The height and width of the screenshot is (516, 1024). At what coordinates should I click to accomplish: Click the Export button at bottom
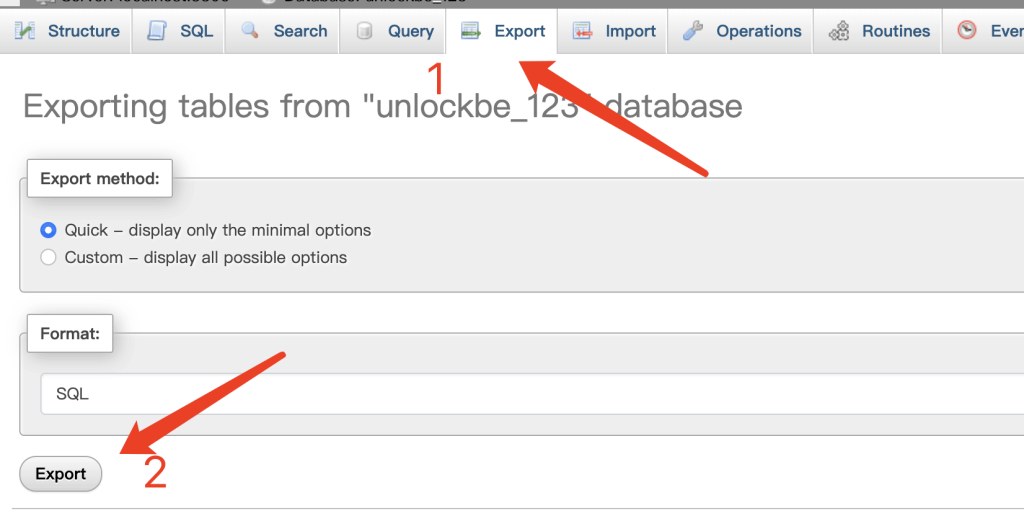[x=61, y=474]
